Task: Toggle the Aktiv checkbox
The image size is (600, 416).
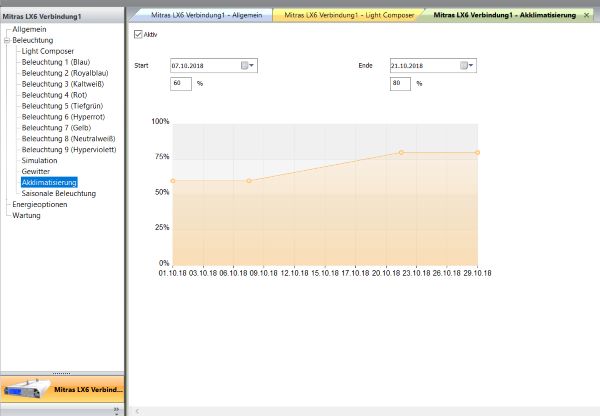Action: tap(138, 34)
